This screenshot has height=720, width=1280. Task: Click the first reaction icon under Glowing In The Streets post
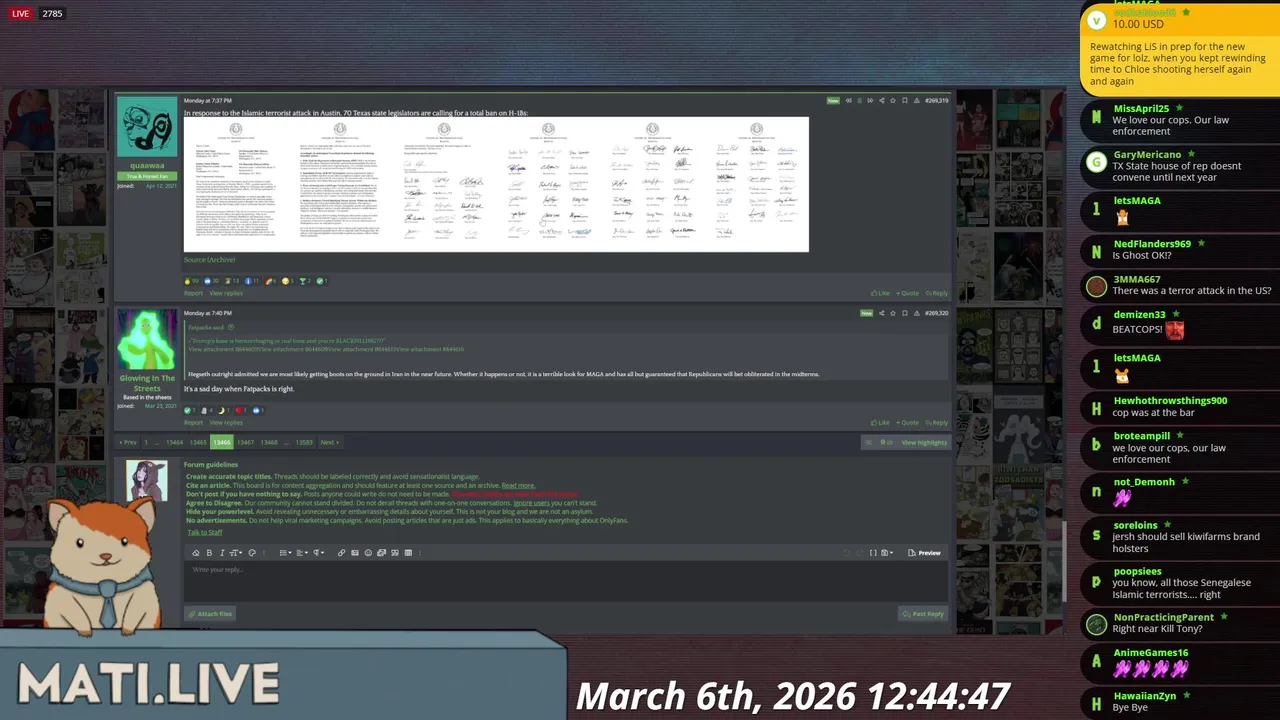(188, 410)
